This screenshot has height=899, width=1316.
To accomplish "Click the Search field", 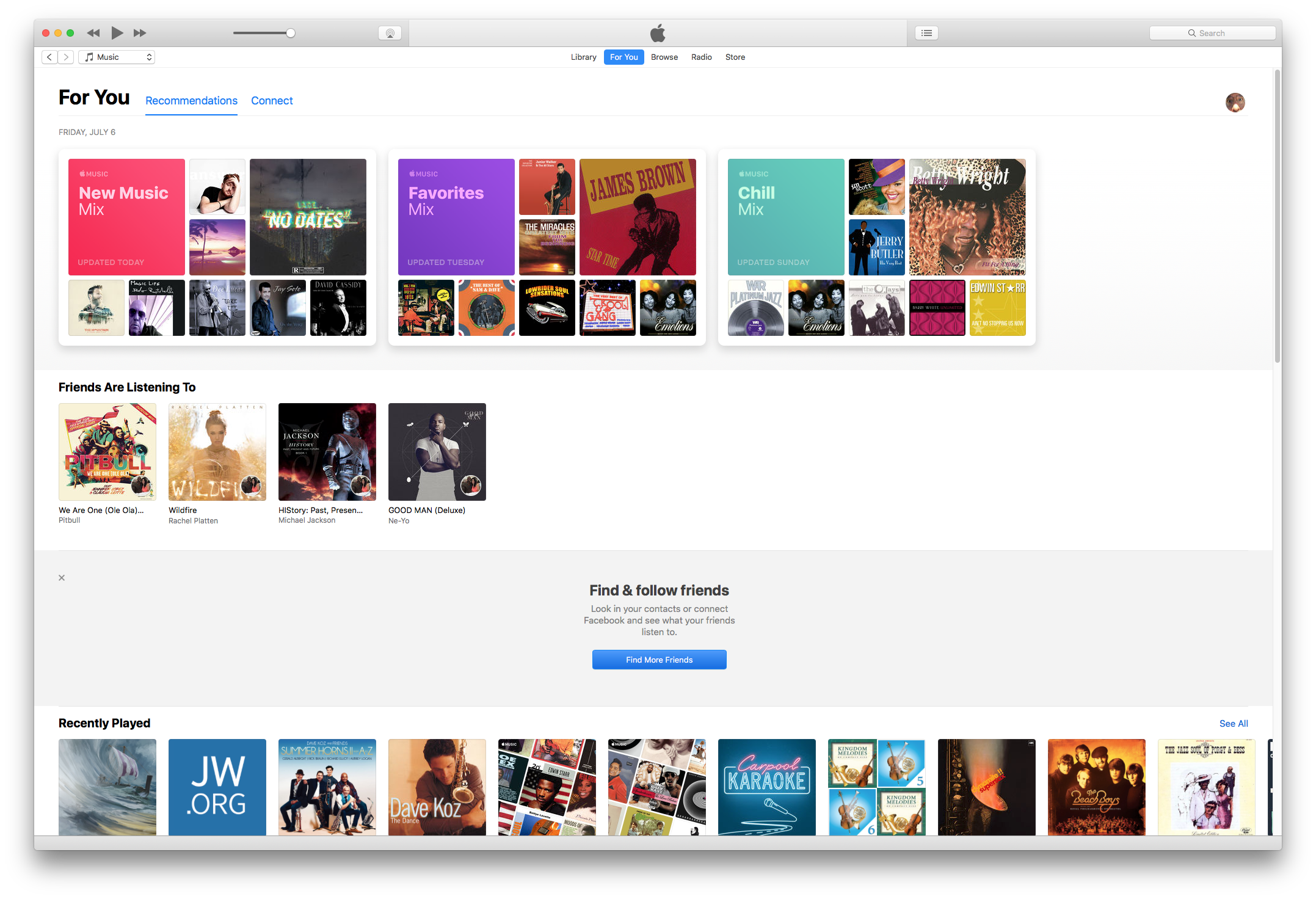I will tap(1212, 33).
